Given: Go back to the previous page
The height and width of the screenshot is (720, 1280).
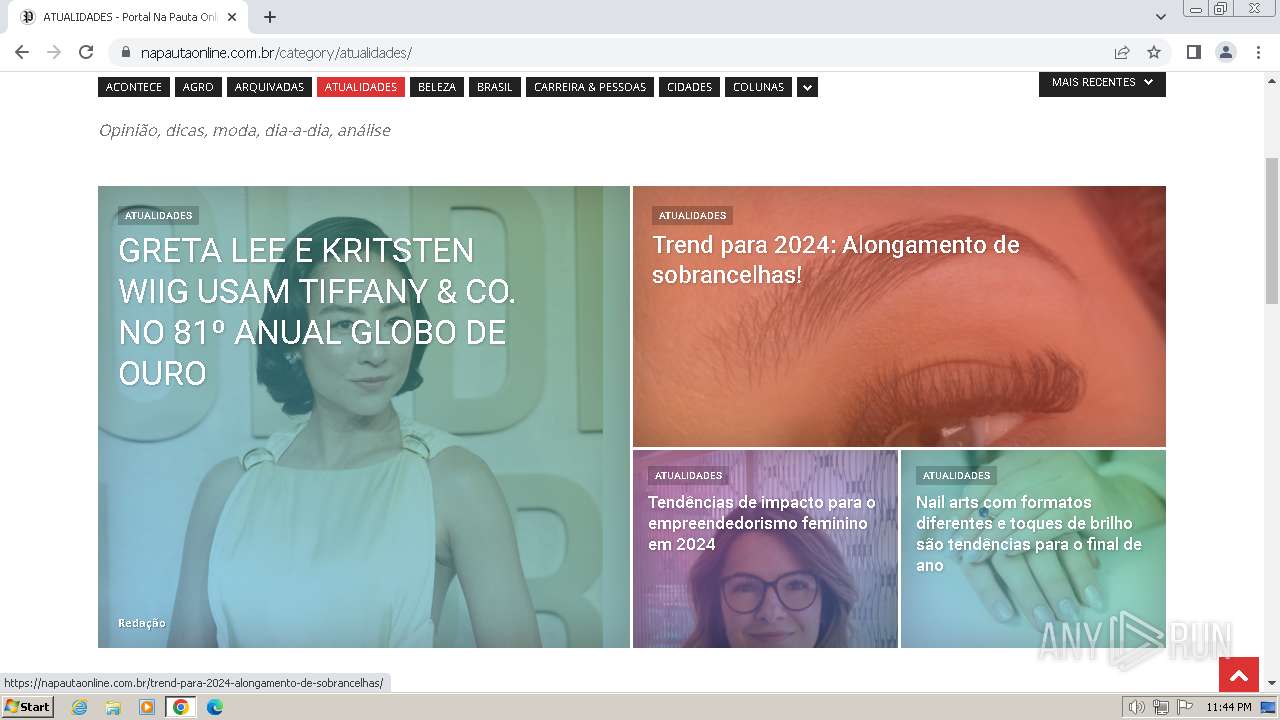Looking at the screenshot, I should point(22,52).
